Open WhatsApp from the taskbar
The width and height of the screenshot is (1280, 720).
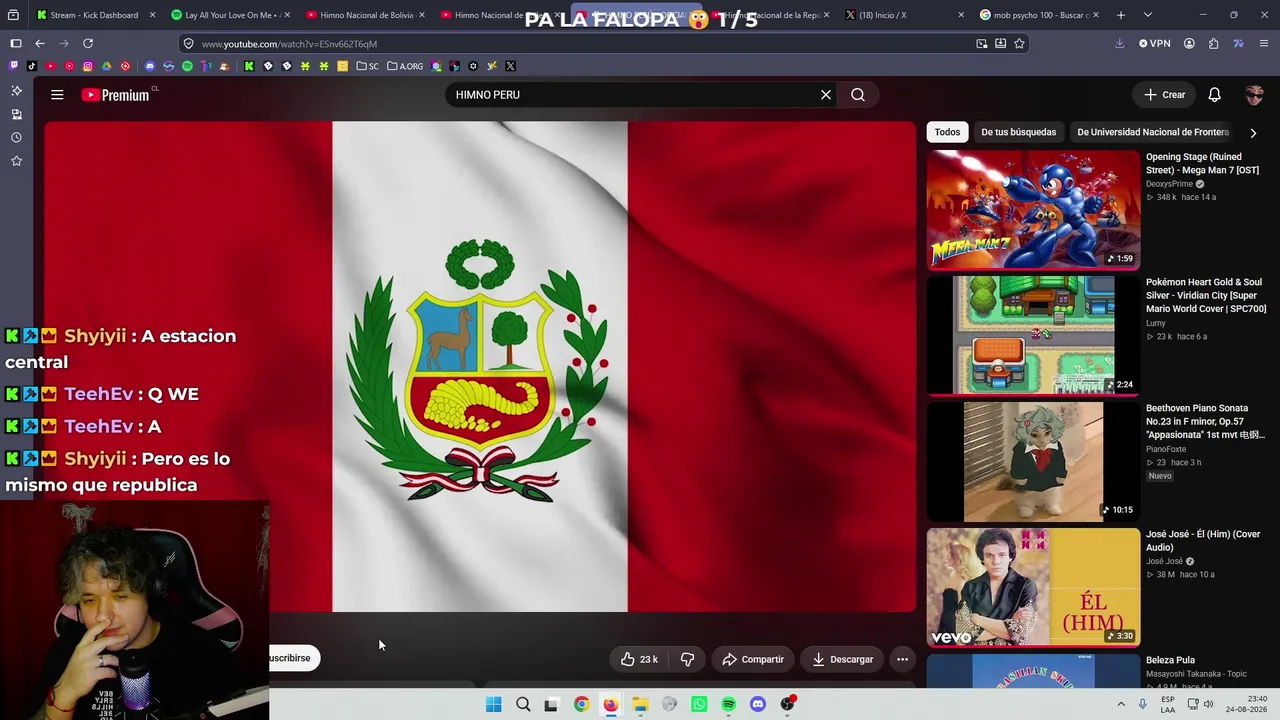pos(699,704)
